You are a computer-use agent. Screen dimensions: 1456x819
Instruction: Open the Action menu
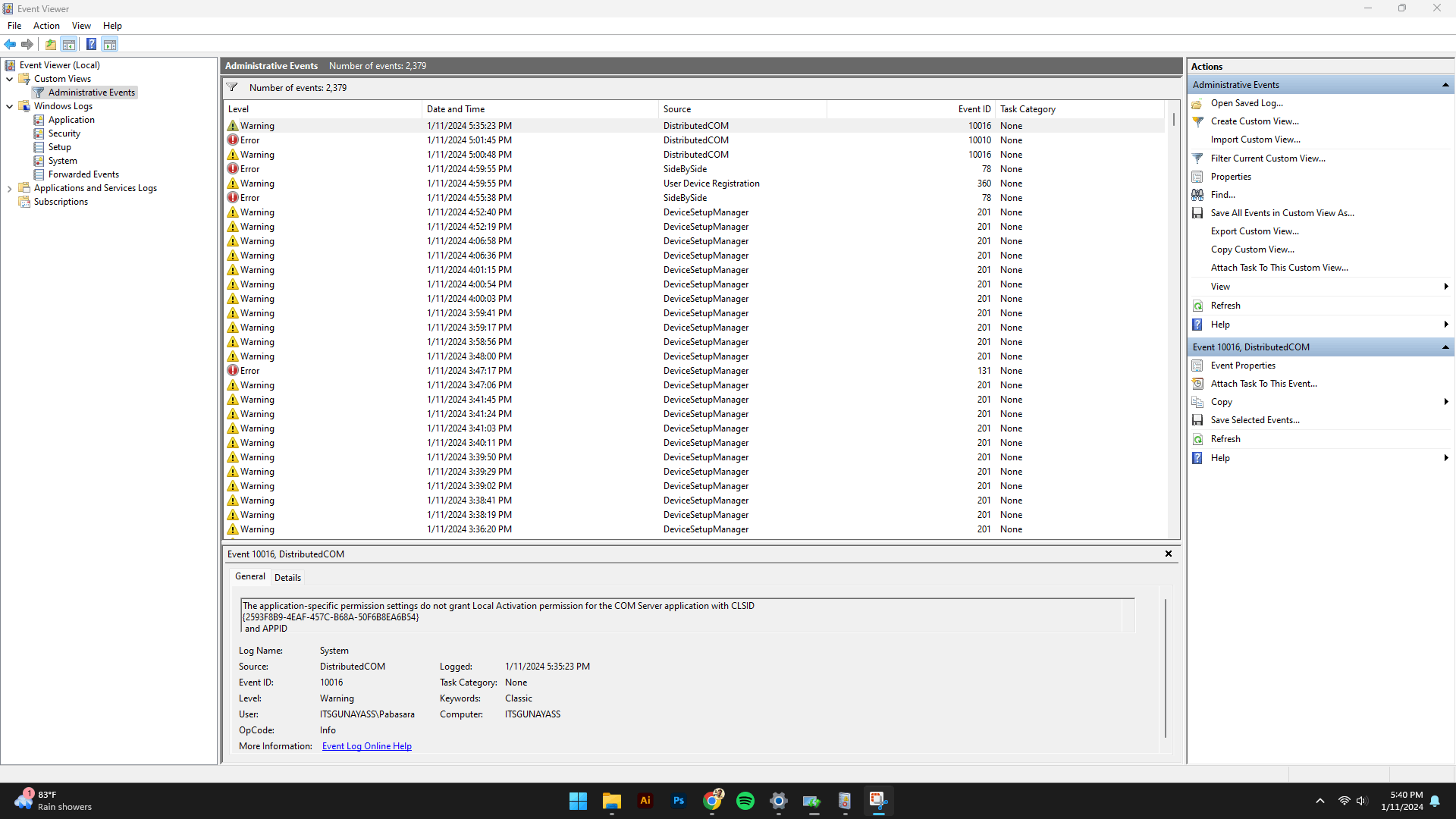coord(46,26)
